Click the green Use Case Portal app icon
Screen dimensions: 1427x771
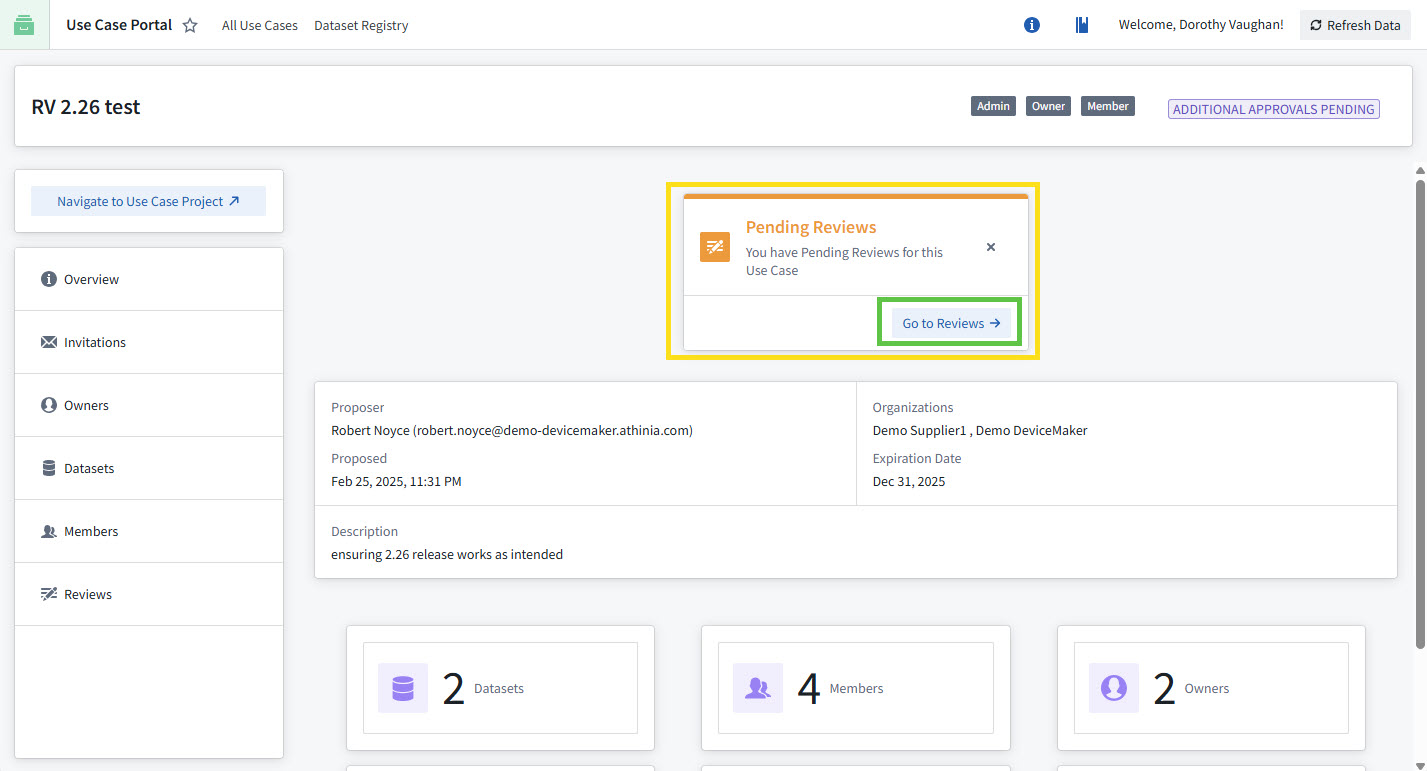click(24, 25)
